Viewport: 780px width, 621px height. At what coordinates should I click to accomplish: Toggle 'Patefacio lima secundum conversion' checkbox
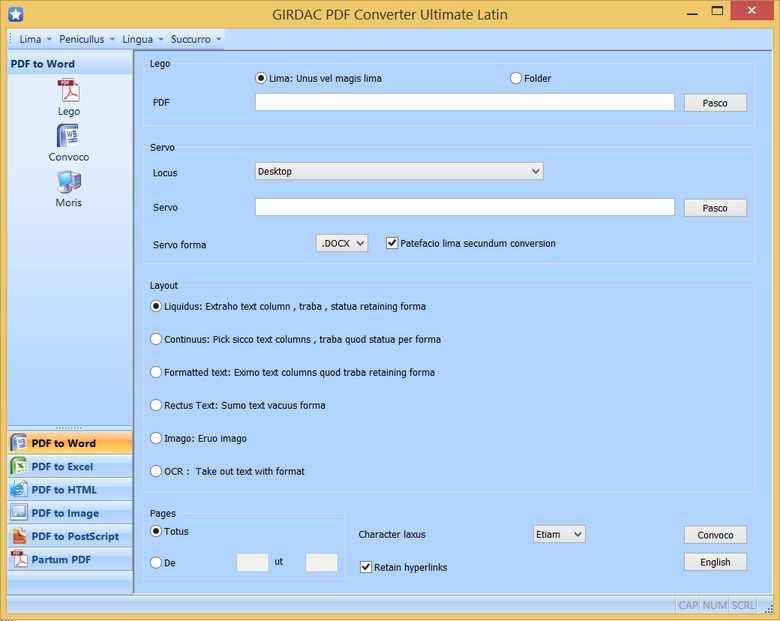[392, 243]
